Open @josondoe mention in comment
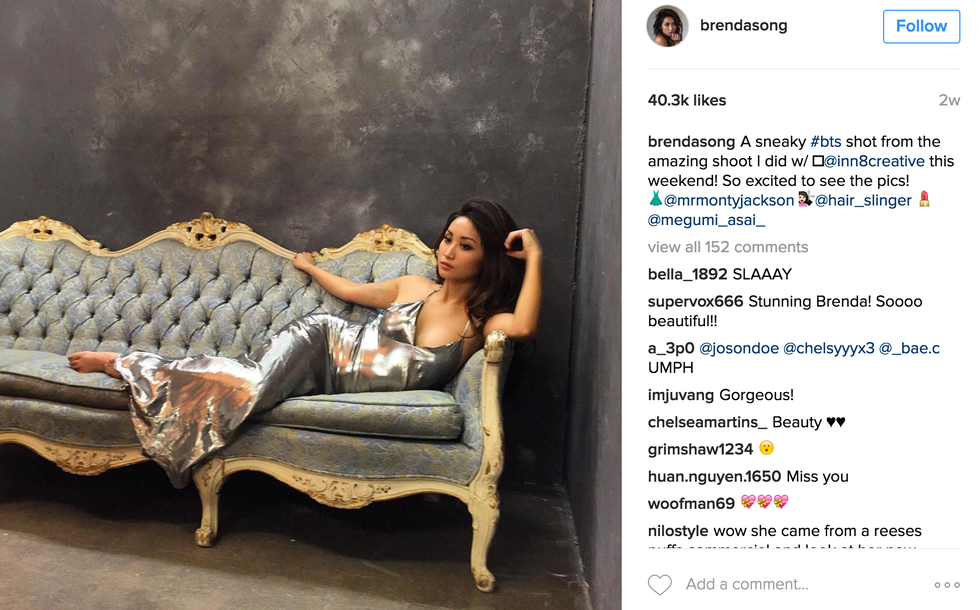This screenshot has width=980, height=610. pyautogui.click(x=739, y=348)
